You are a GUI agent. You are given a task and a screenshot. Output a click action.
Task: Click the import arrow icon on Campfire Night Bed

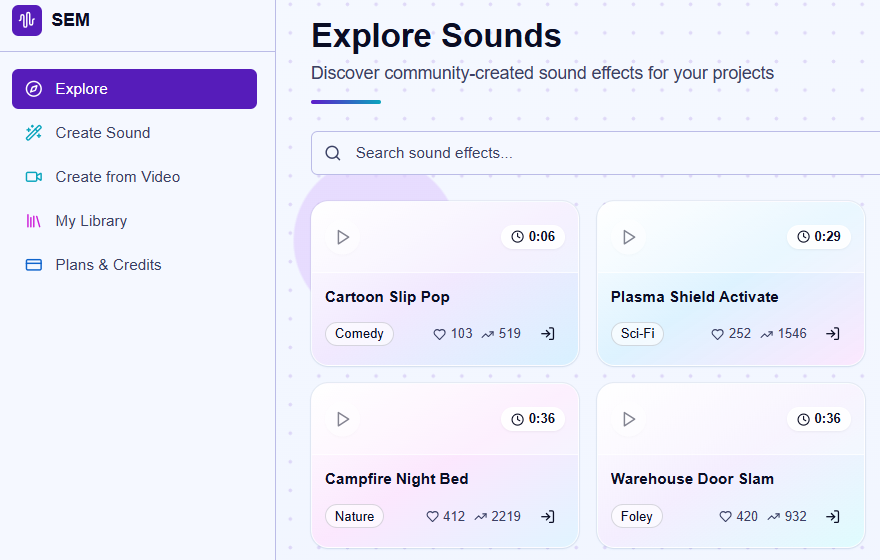coord(548,516)
